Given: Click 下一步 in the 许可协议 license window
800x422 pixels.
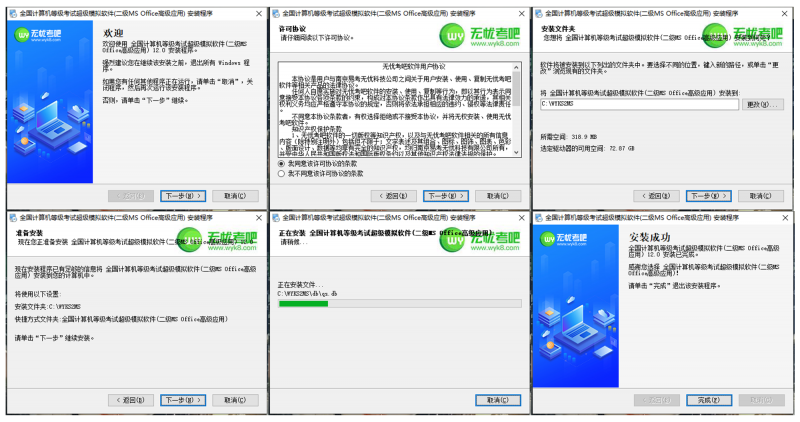Looking at the screenshot, I should click(446, 196).
